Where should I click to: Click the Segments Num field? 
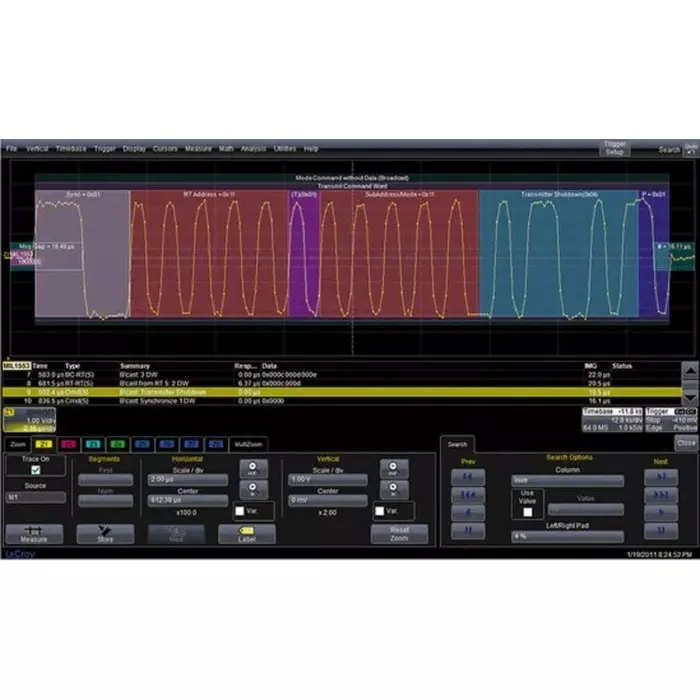click(x=105, y=501)
